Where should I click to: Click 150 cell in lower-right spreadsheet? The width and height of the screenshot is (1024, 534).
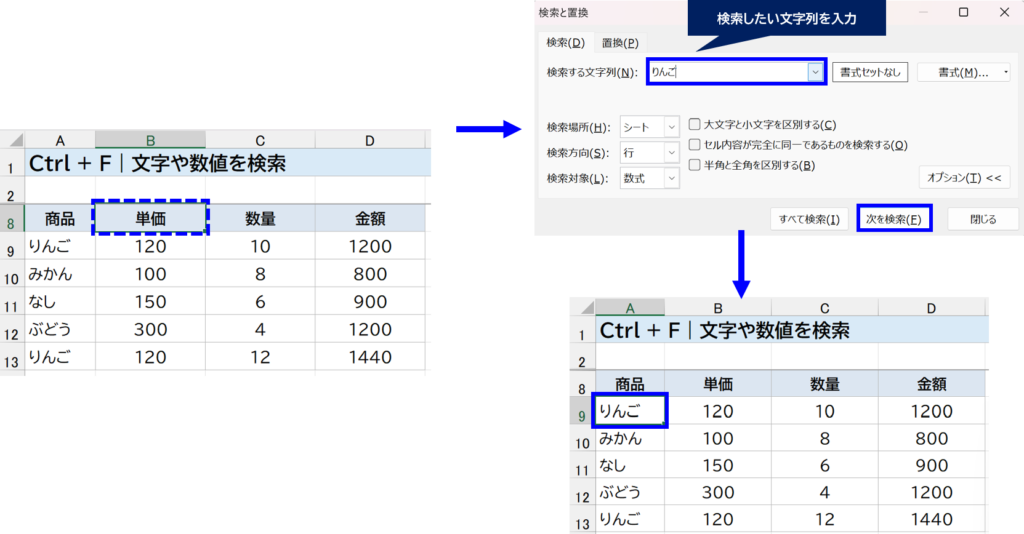tap(718, 465)
